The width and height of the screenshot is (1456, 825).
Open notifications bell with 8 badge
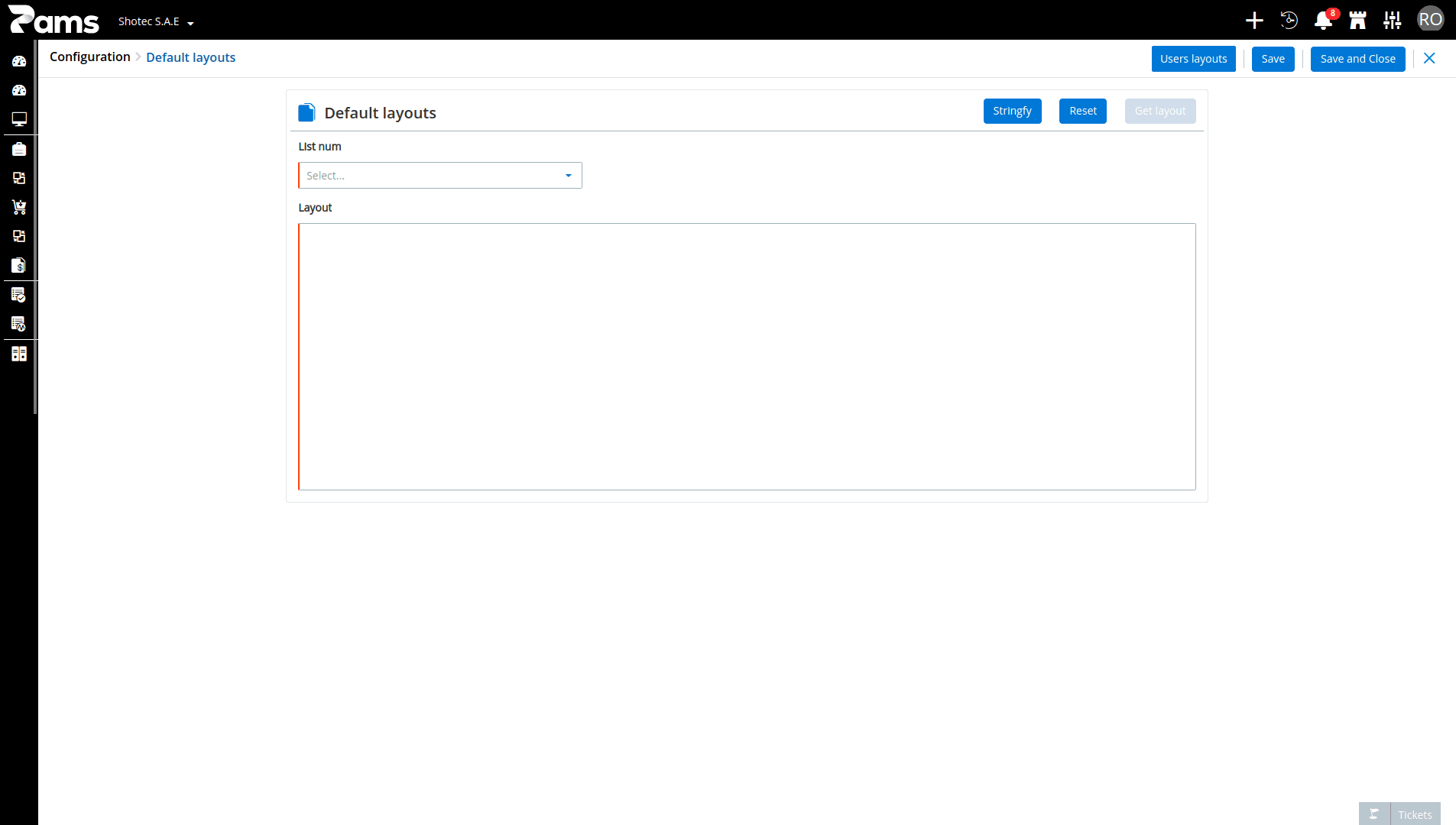point(1325,20)
